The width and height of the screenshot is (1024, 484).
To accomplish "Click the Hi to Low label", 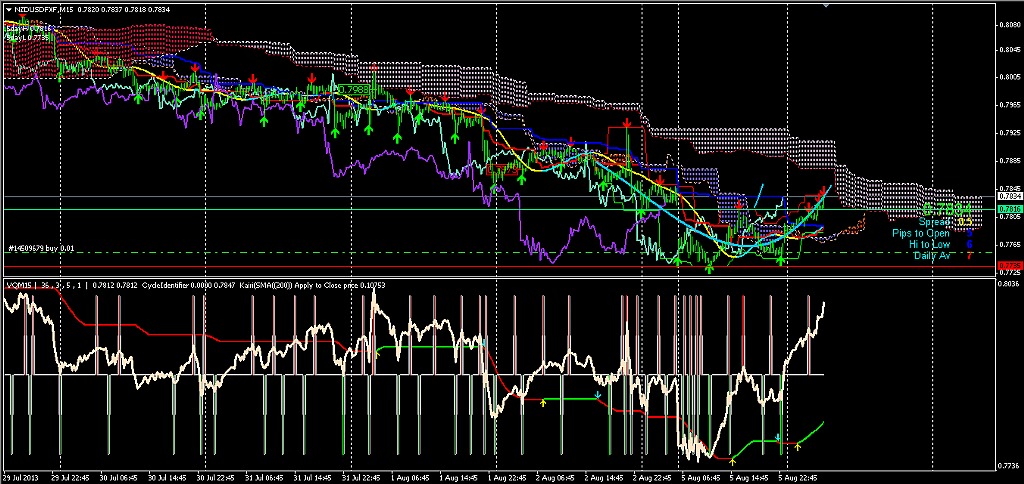I will tap(929, 244).
